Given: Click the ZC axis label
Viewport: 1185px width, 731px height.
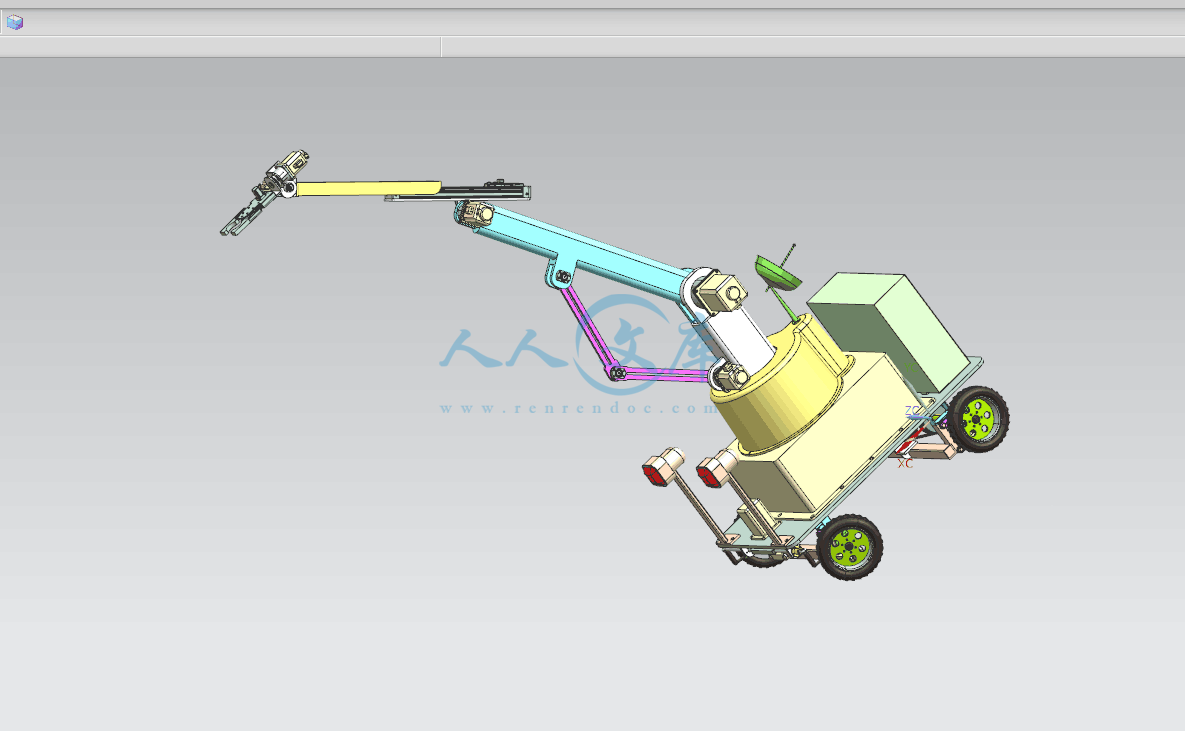Looking at the screenshot, I should [x=914, y=411].
